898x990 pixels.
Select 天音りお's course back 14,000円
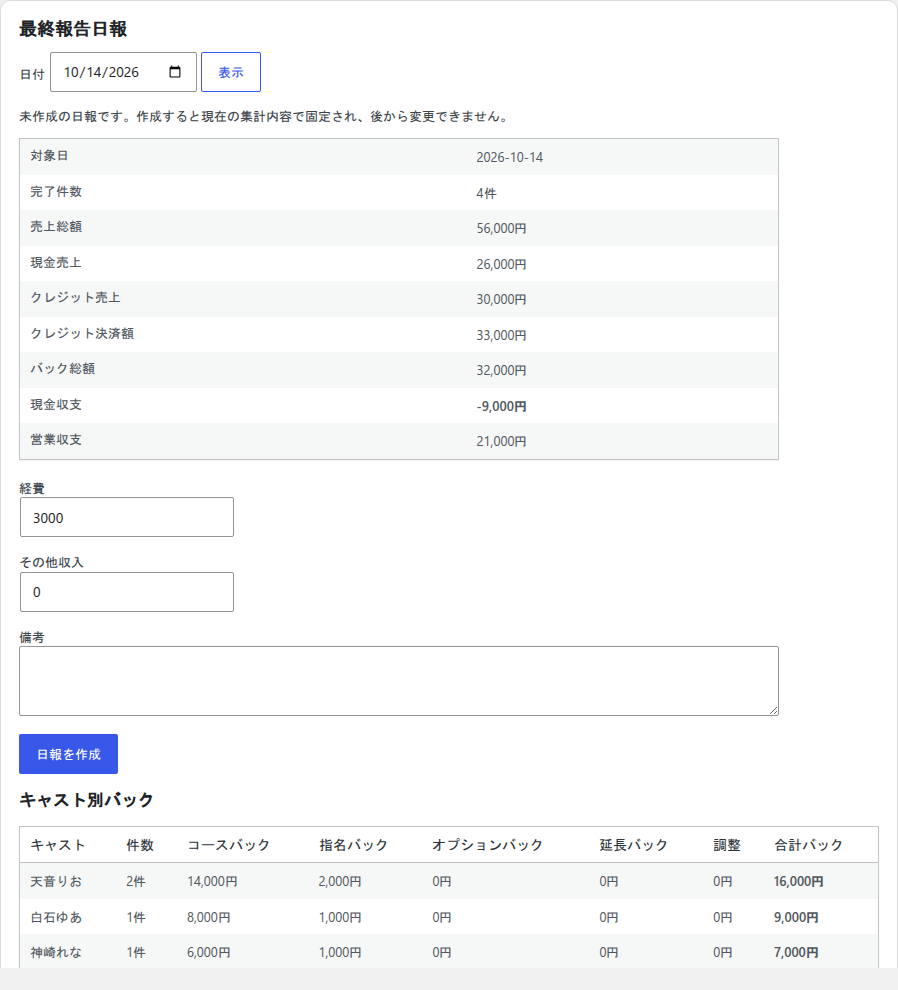tap(212, 881)
